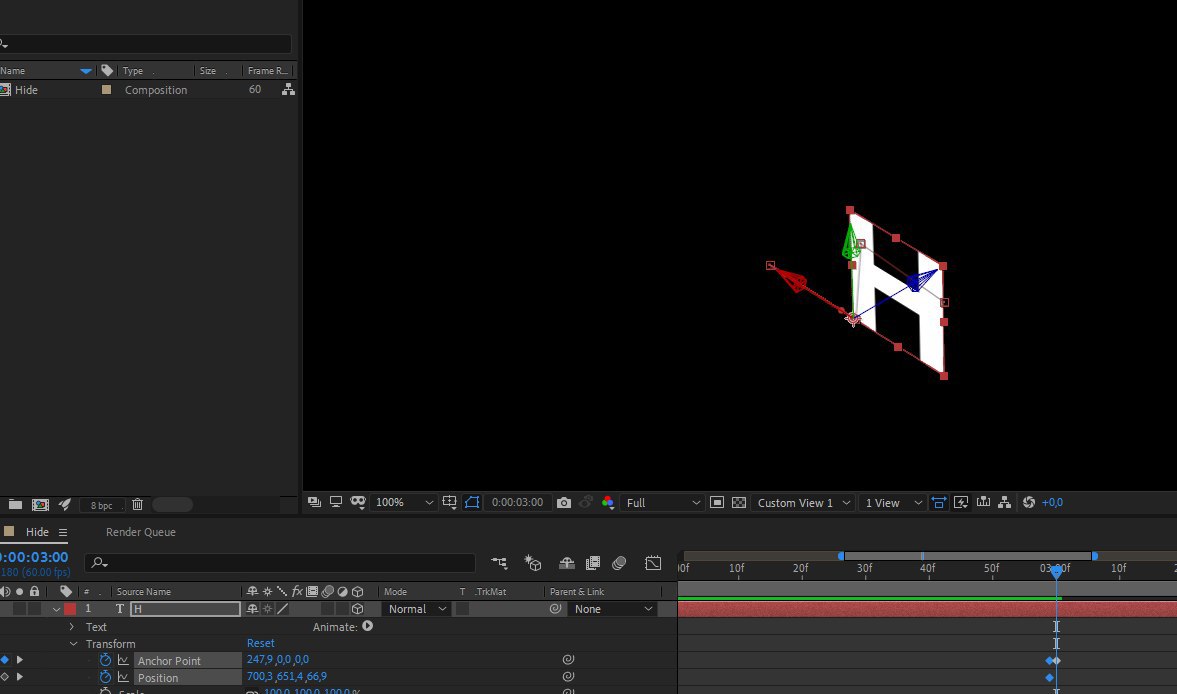Adjust the exposure value +0,0
Viewport: 1177px width, 694px height.
coord(1052,503)
